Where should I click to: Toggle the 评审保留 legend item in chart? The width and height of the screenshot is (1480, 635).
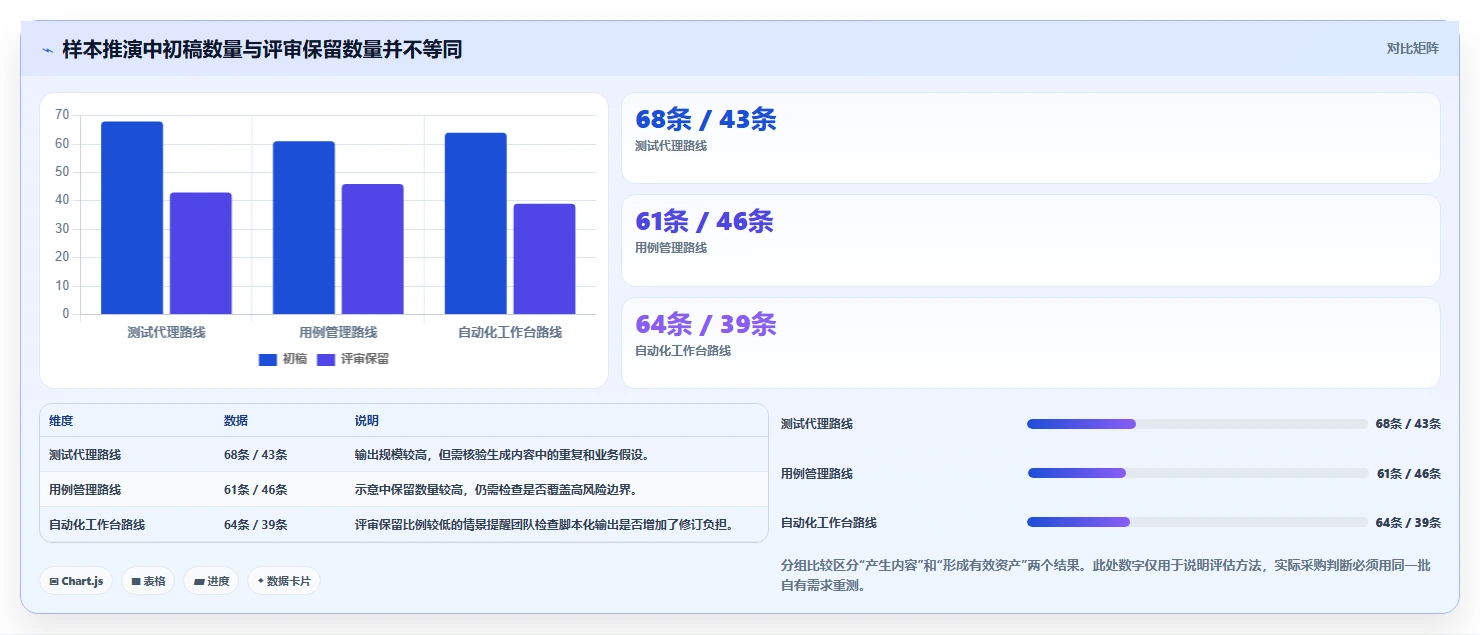pyautogui.click(x=353, y=359)
